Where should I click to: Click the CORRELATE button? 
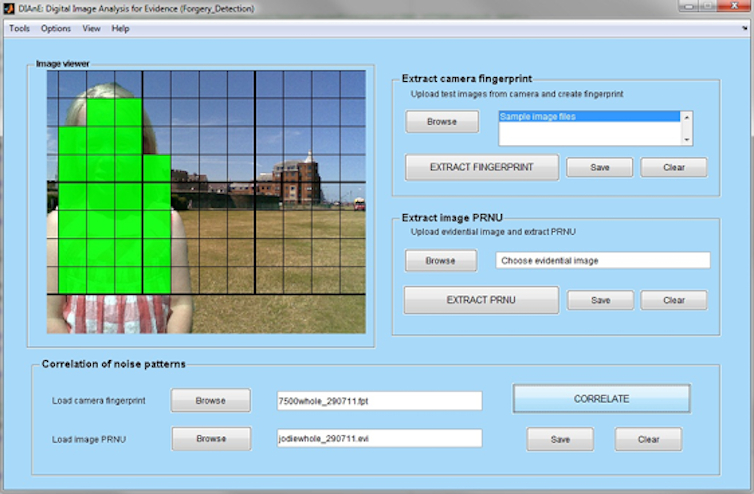coord(601,398)
